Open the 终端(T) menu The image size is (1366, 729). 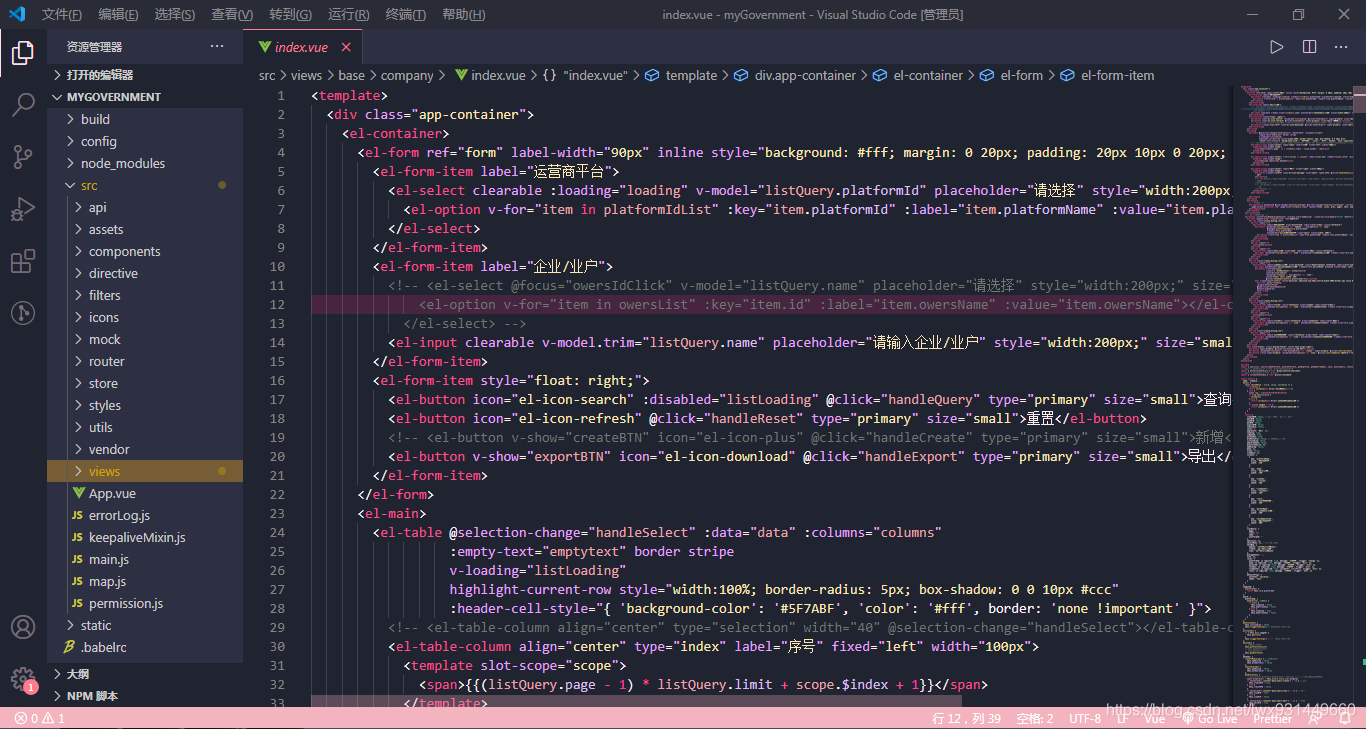click(x=405, y=14)
